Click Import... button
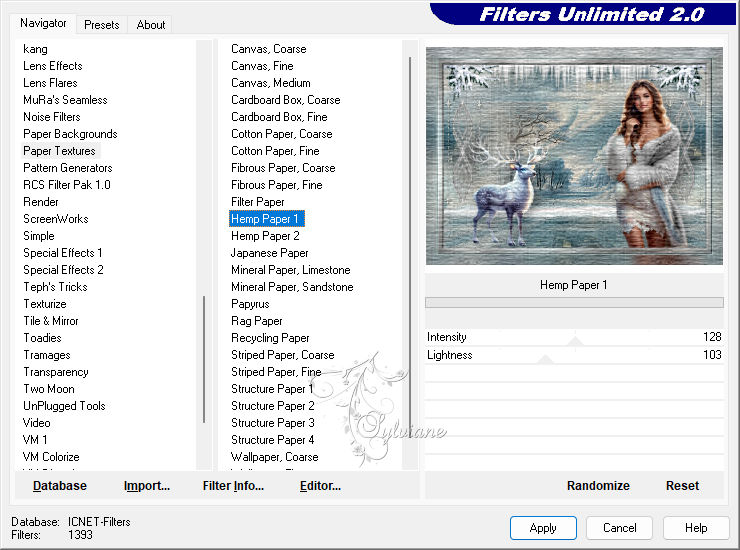Viewport: 740px width, 550px height. (147, 486)
